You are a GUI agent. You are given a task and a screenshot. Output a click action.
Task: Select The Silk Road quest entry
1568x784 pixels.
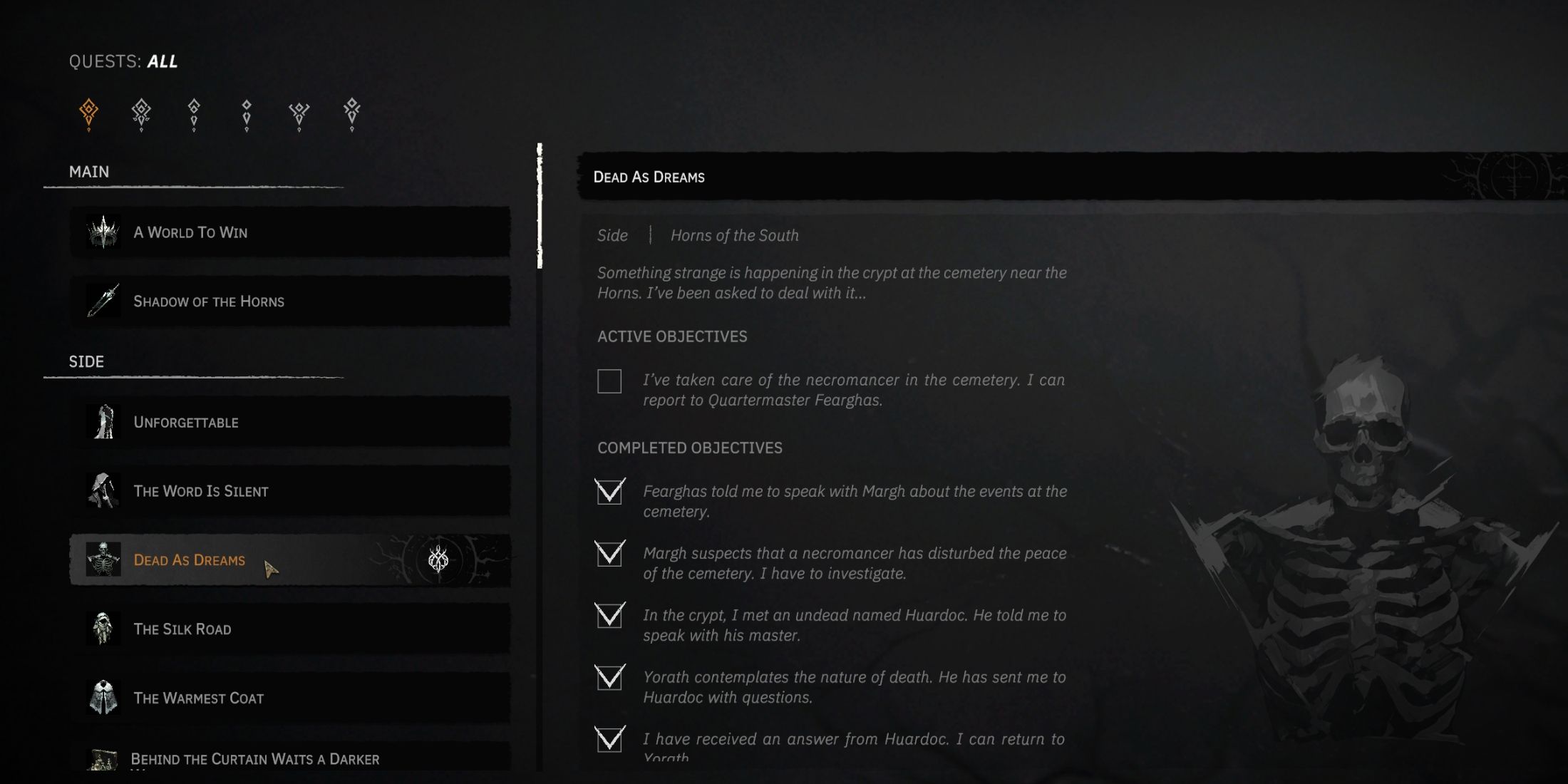[x=290, y=629]
